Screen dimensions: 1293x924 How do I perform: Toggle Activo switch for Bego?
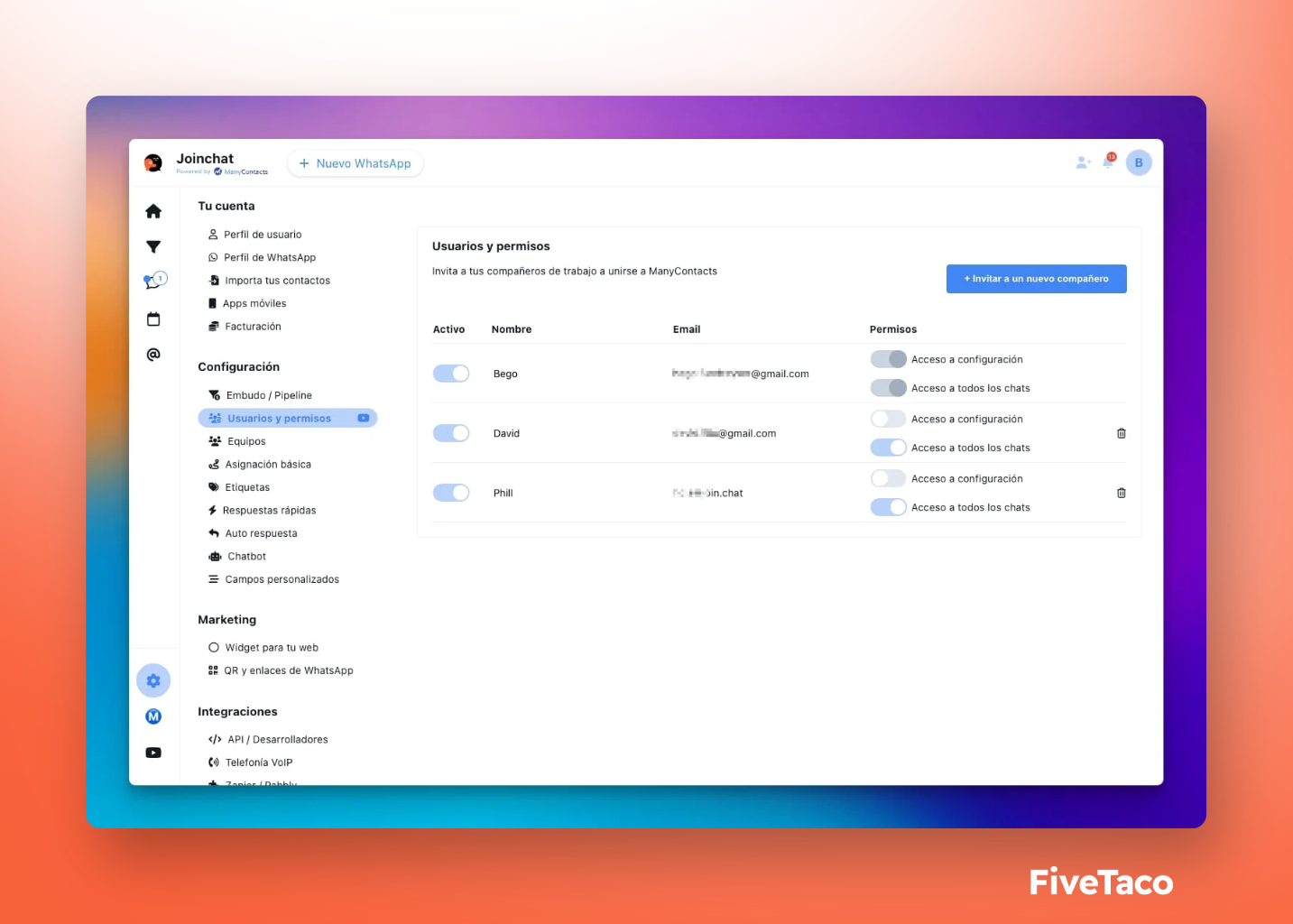(x=451, y=374)
